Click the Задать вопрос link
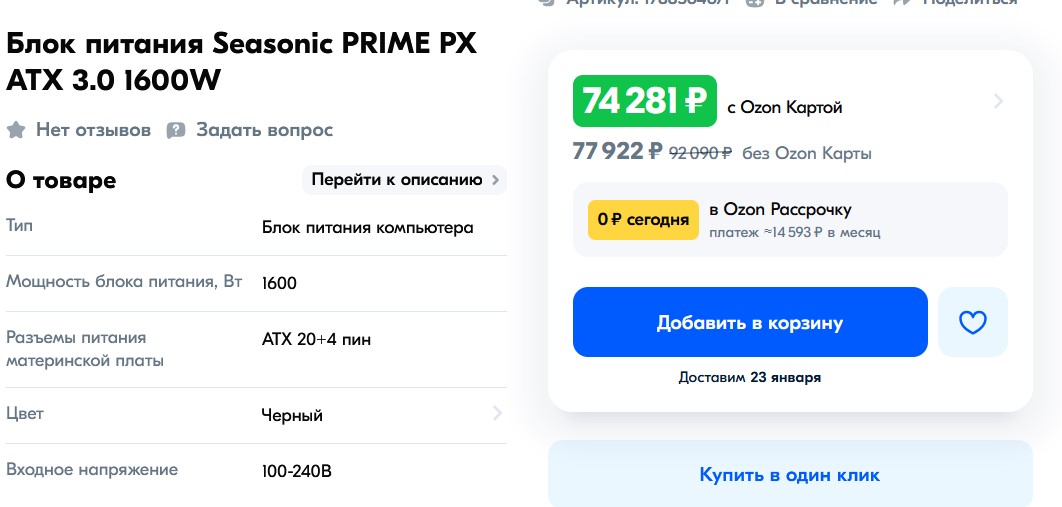The height and width of the screenshot is (507, 1062). coord(264,130)
